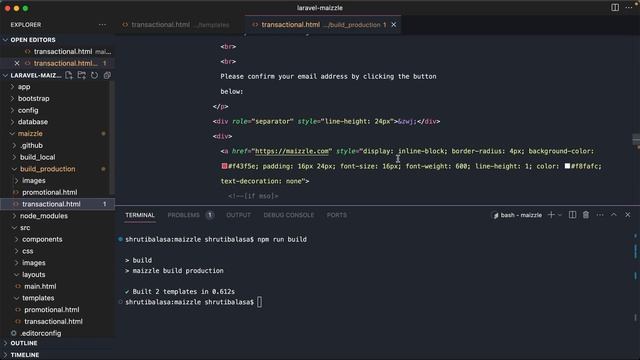Click the 'npm run build' command line
Image resolution: width=640 pixels, height=360 pixels.
click(x=282, y=240)
